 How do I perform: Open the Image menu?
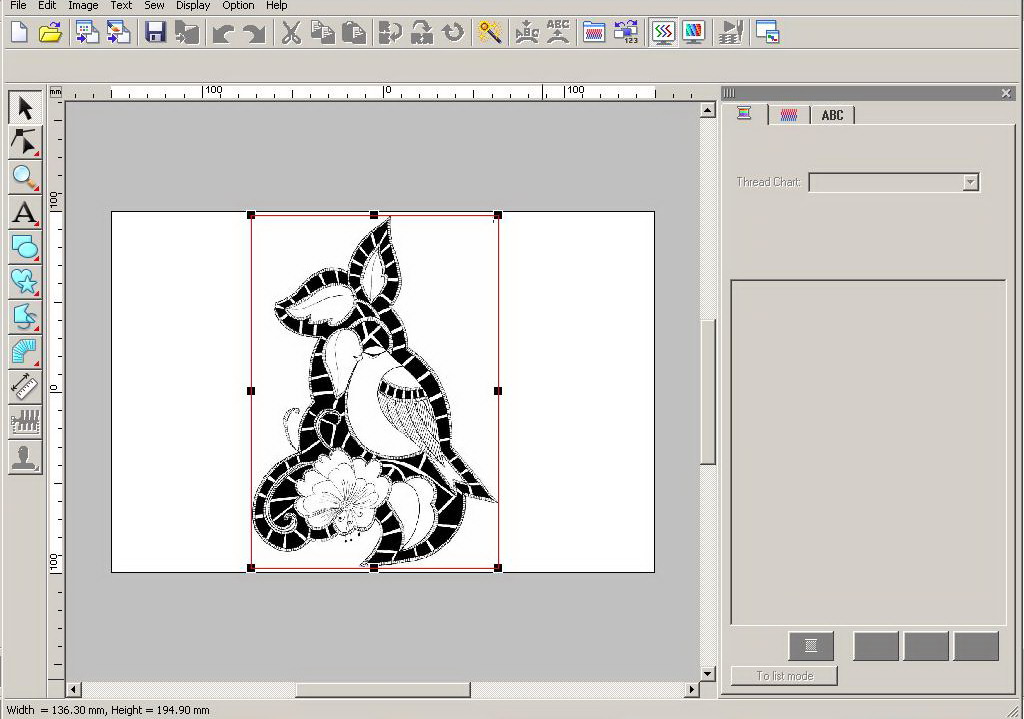click(x=83, y=6)
